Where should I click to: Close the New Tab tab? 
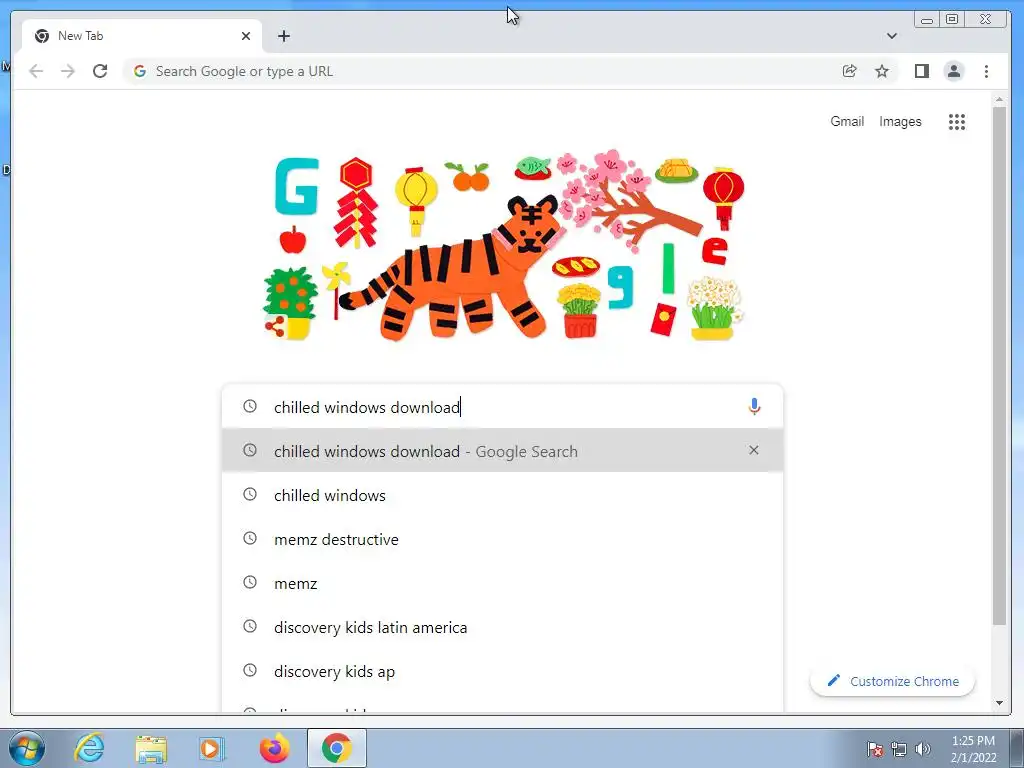pyautogui.click(x=246, y=36)
